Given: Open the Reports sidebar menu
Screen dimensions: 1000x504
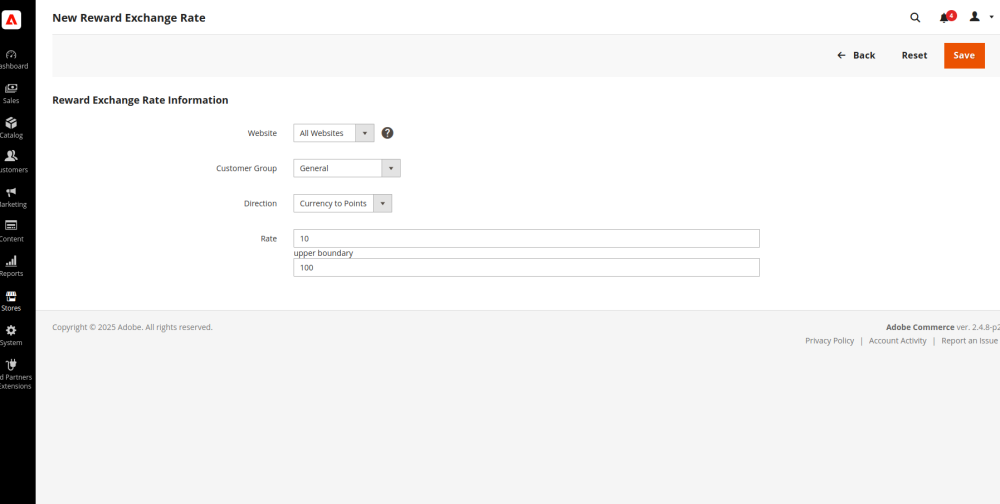Looking at the screenshot, I should (11, 266).
